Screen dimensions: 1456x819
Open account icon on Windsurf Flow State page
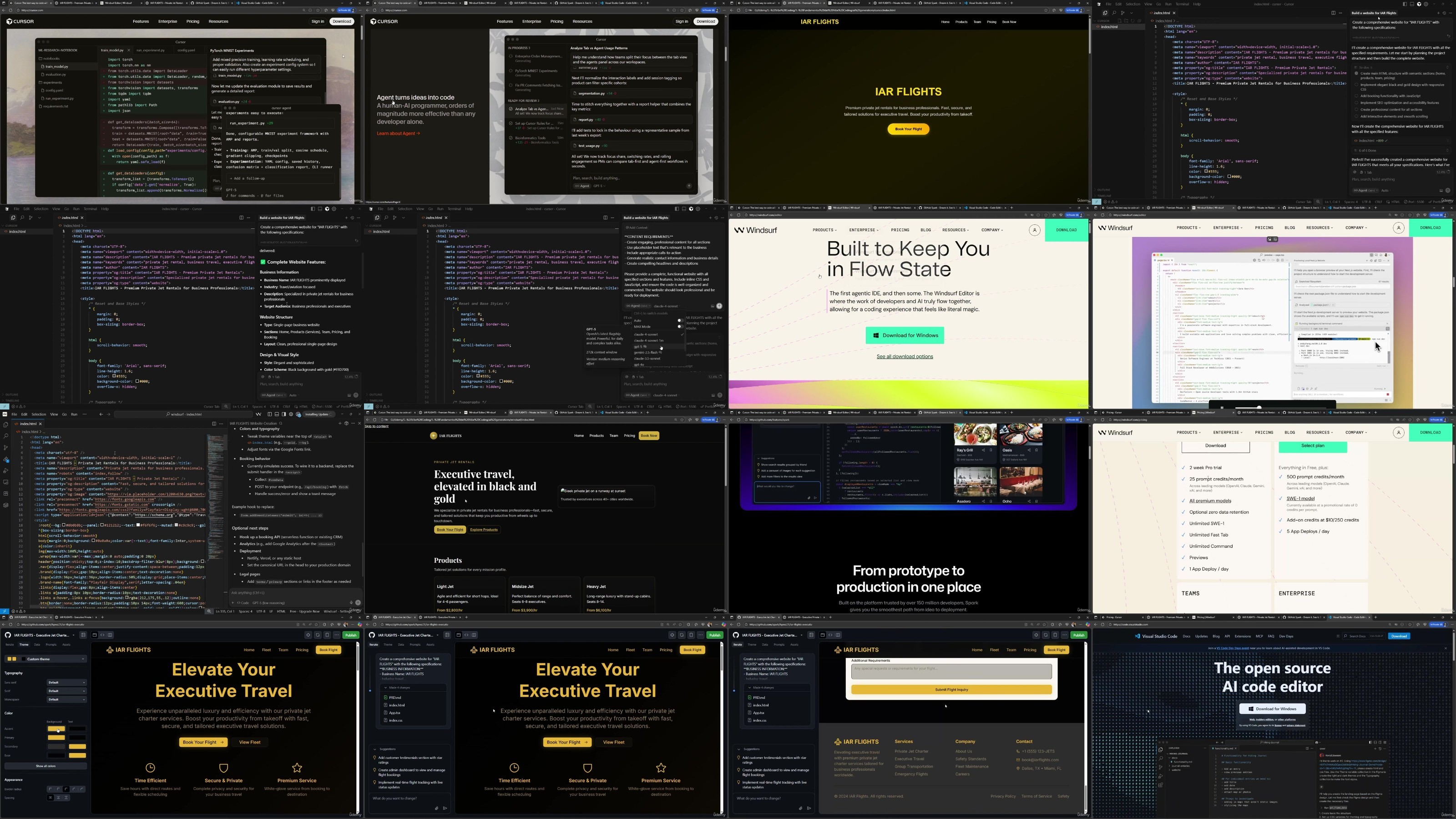1034,230
